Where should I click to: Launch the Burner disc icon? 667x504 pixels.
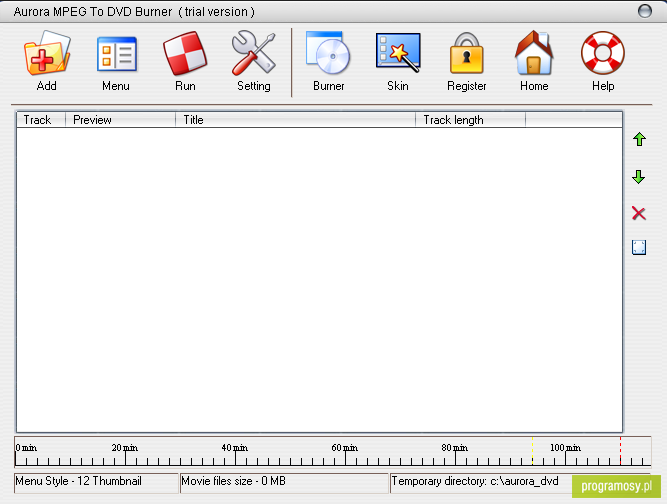tap(328, 52)
